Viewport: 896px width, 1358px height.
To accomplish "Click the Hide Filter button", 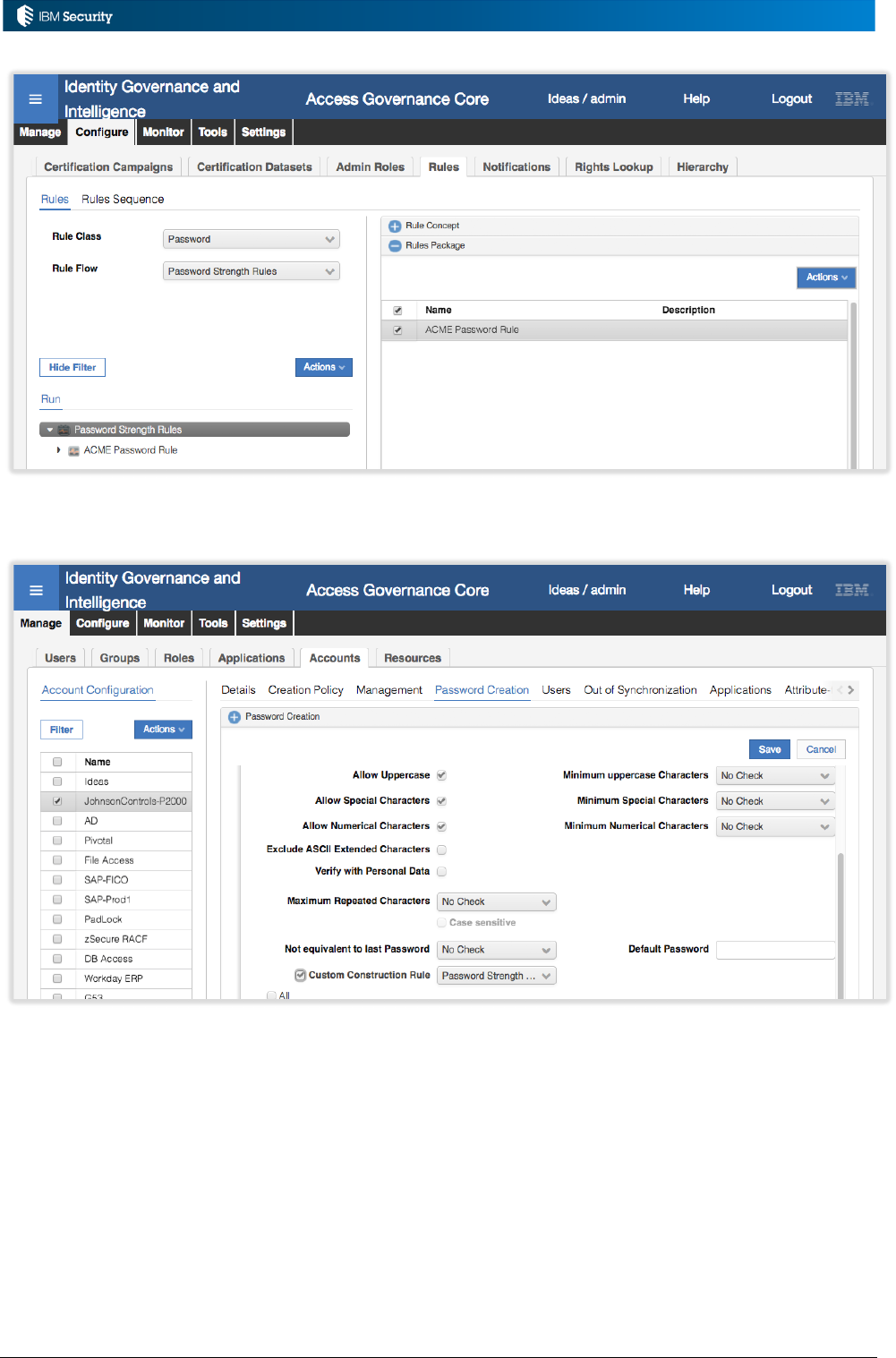I will coord(73,368).
